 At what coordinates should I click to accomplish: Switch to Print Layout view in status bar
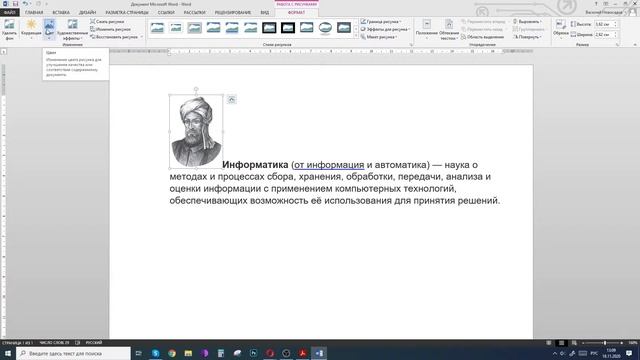coord(561,343)
